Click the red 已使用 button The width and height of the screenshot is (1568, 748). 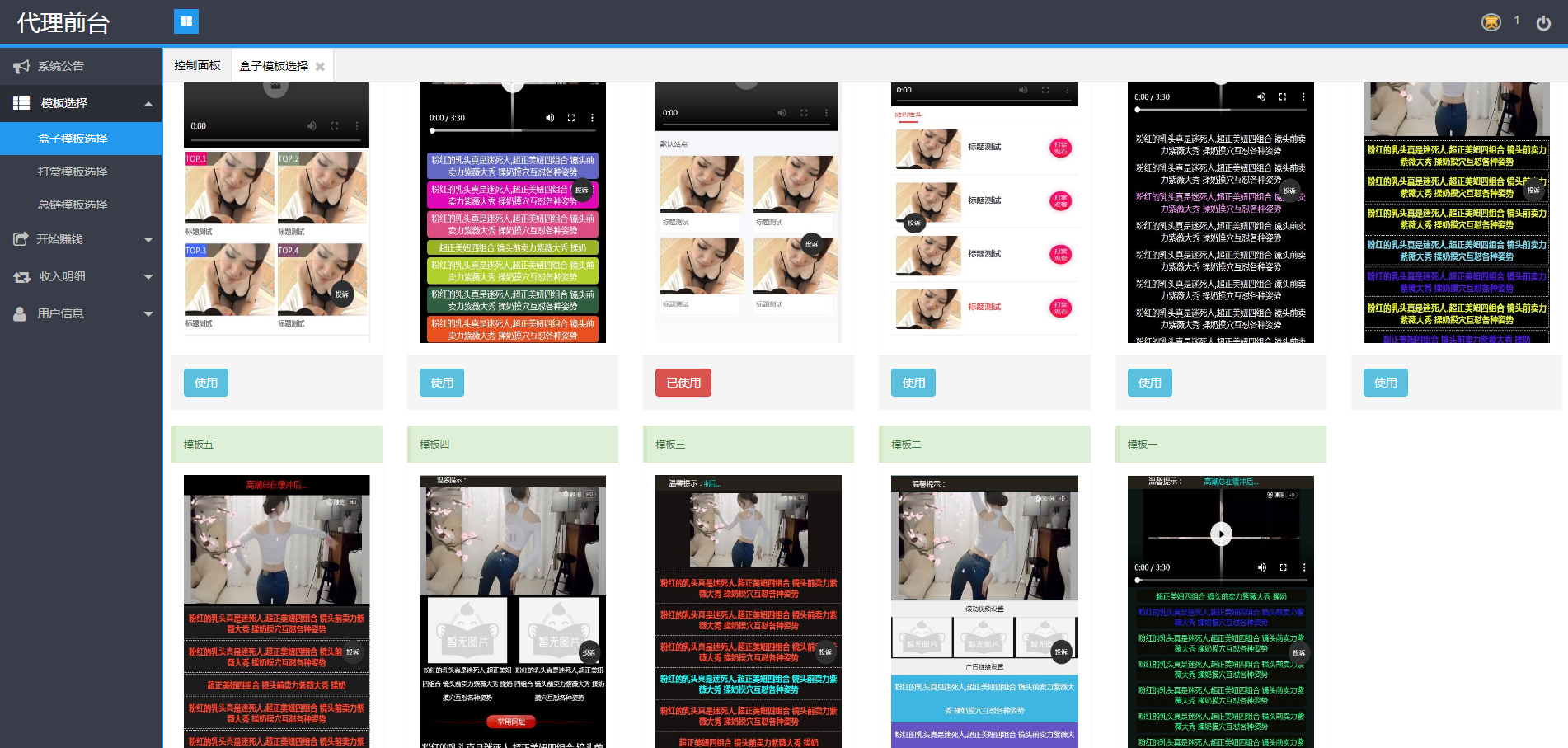pos(683,383)
